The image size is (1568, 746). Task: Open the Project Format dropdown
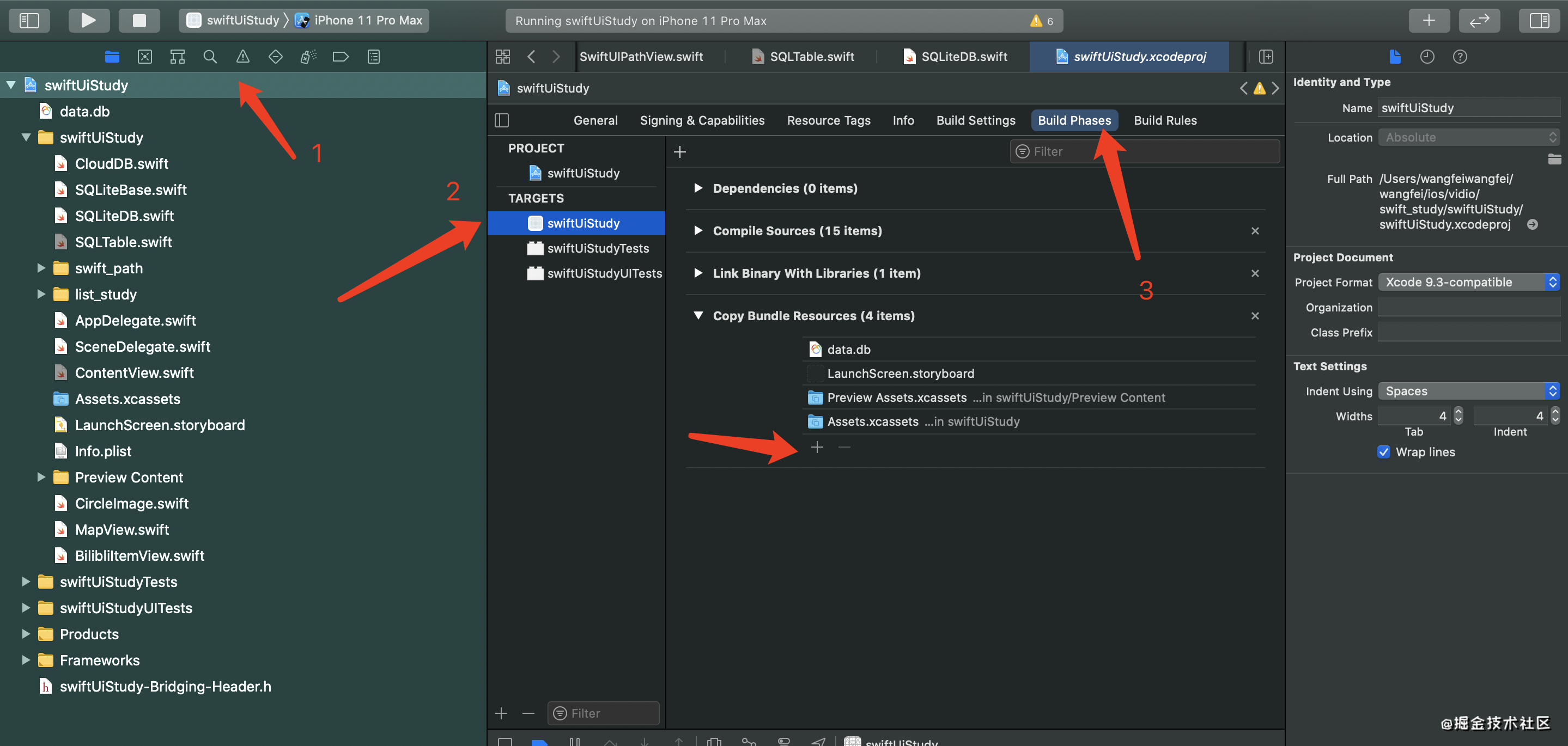click(1468, 282)
